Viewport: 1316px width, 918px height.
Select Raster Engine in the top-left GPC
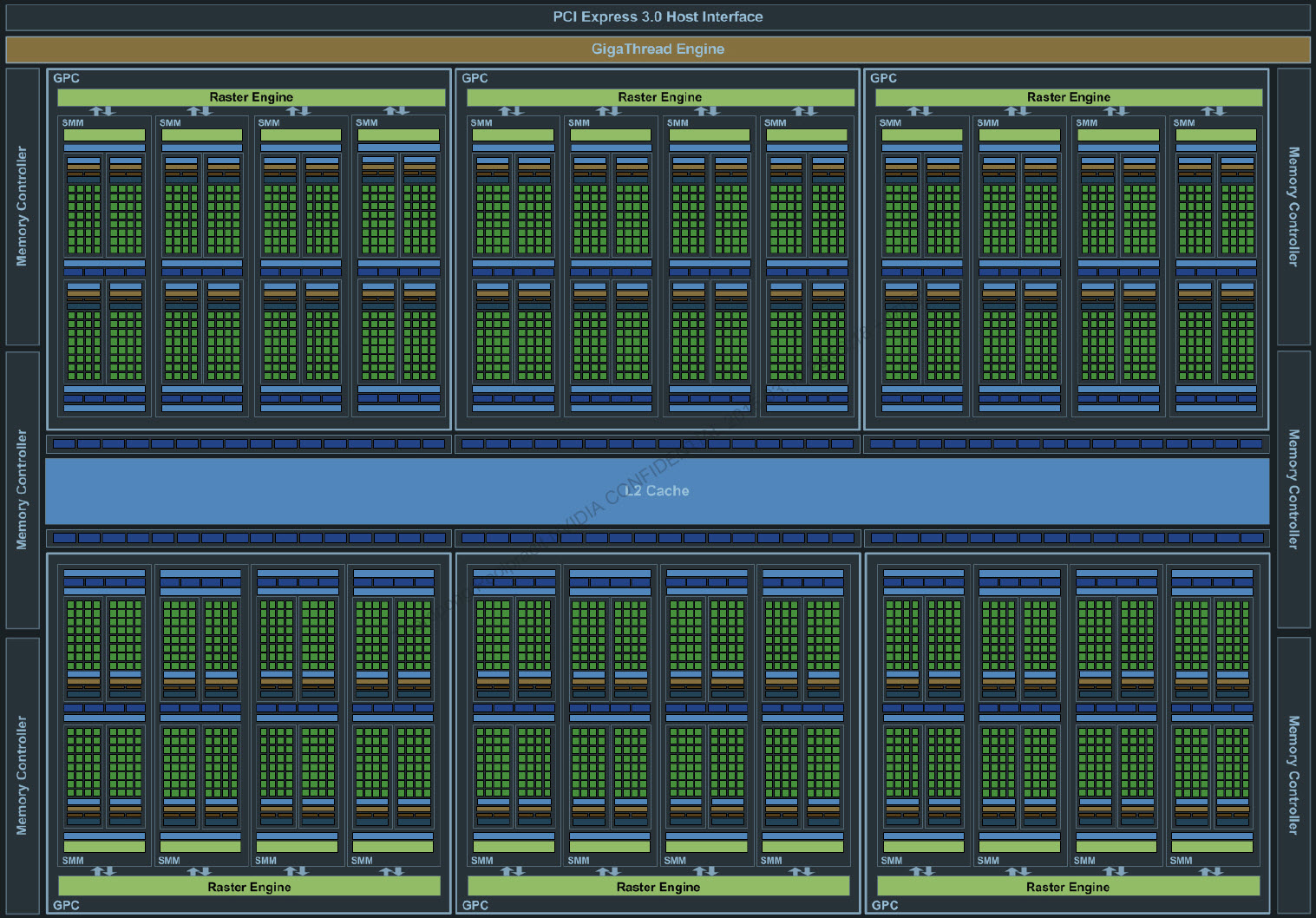pos(251,97)
